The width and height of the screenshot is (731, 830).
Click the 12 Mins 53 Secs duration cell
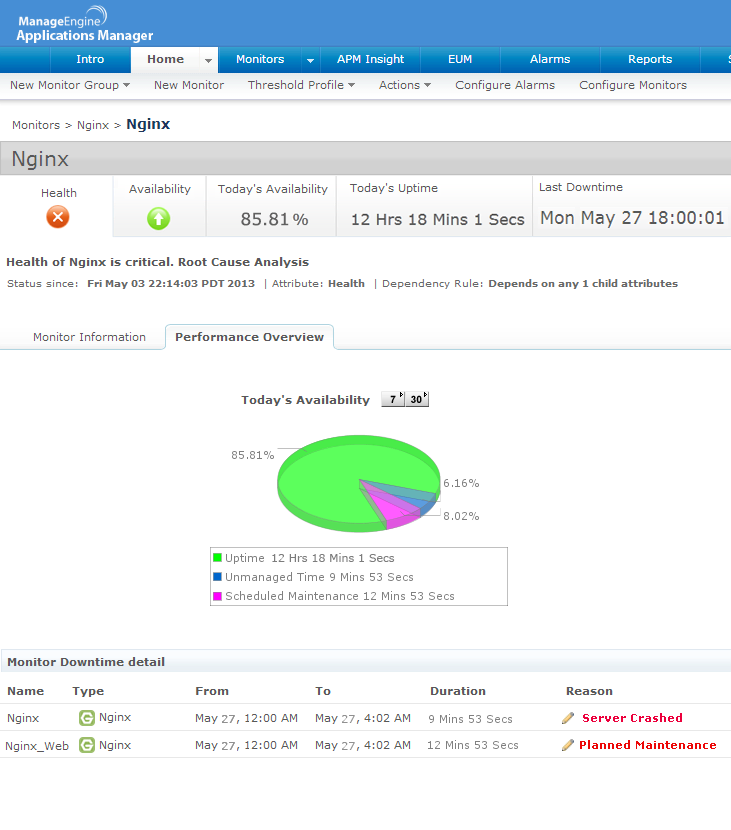473,745
